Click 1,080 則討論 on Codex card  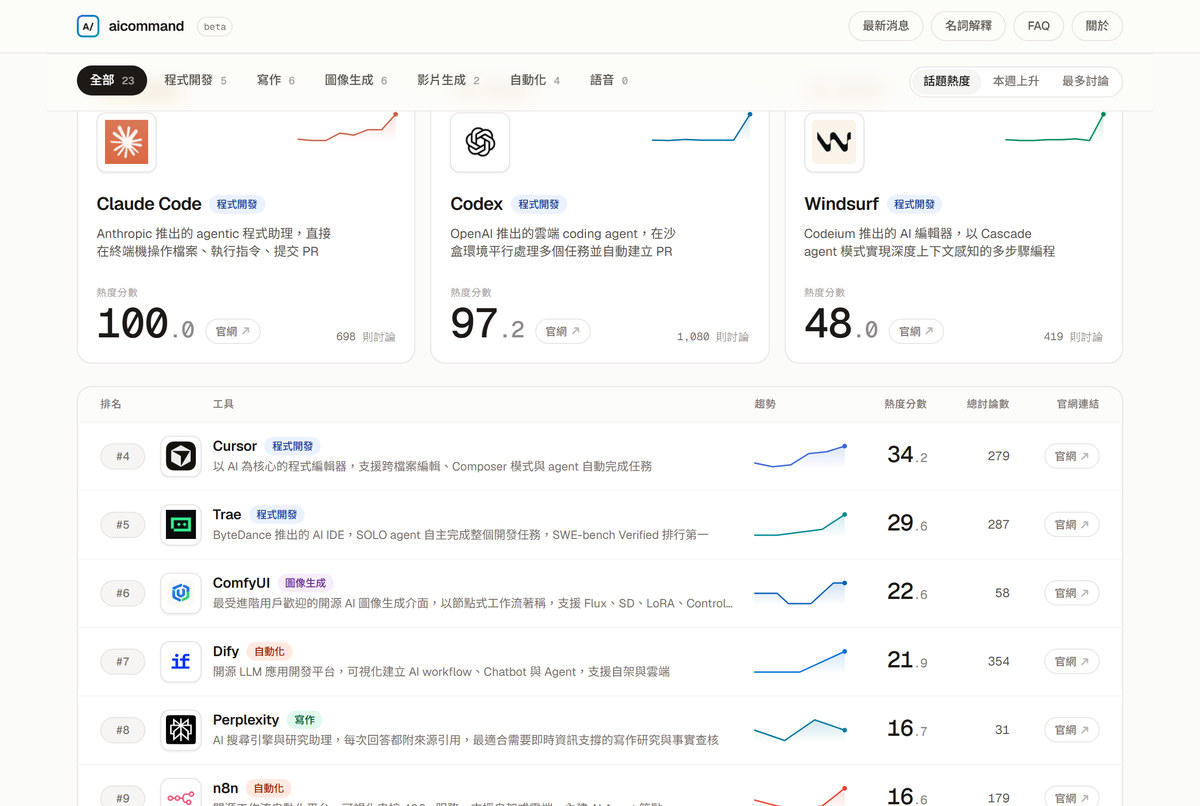pos(713,337)
